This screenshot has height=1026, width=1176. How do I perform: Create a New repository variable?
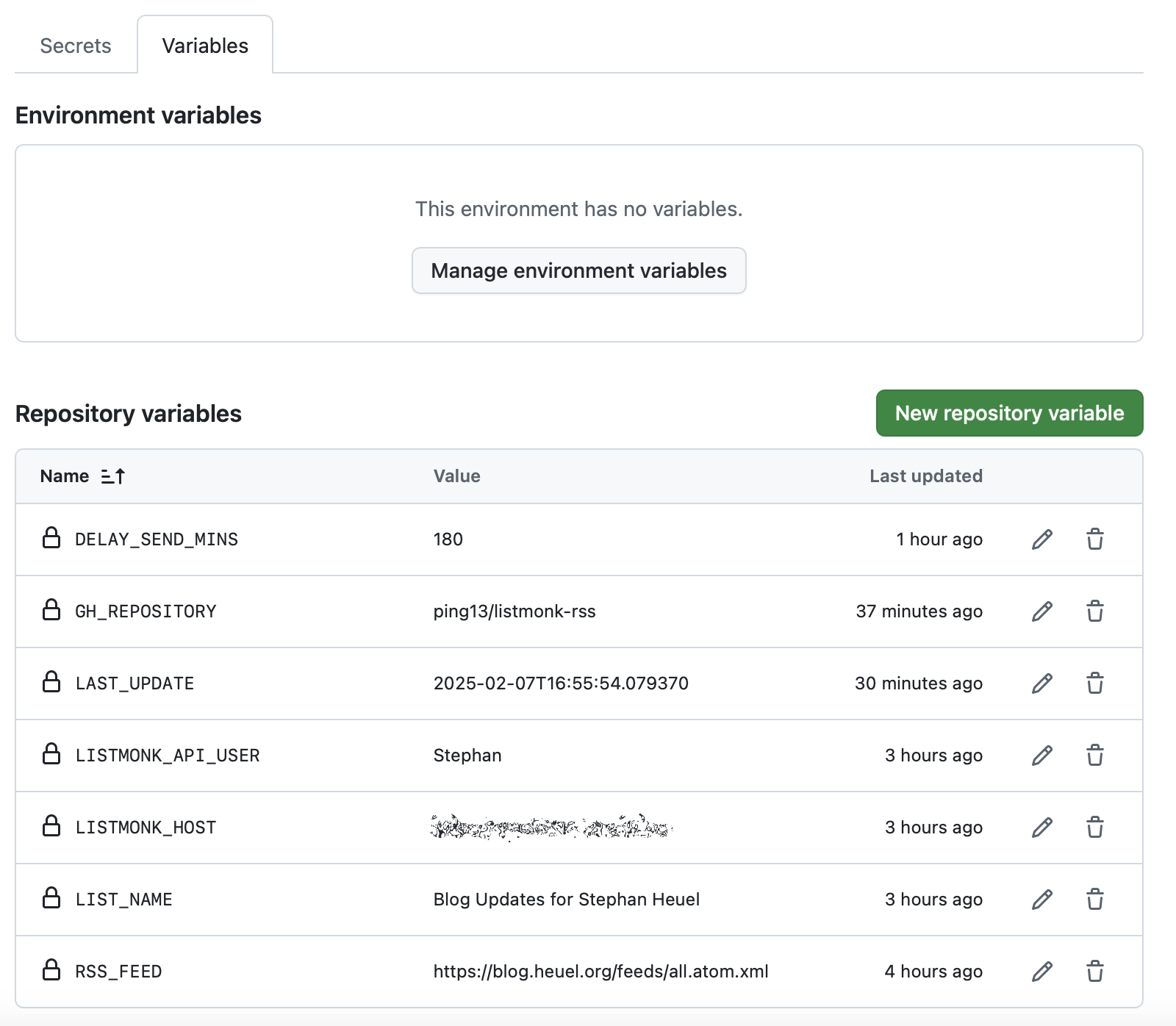(1009, 413)
